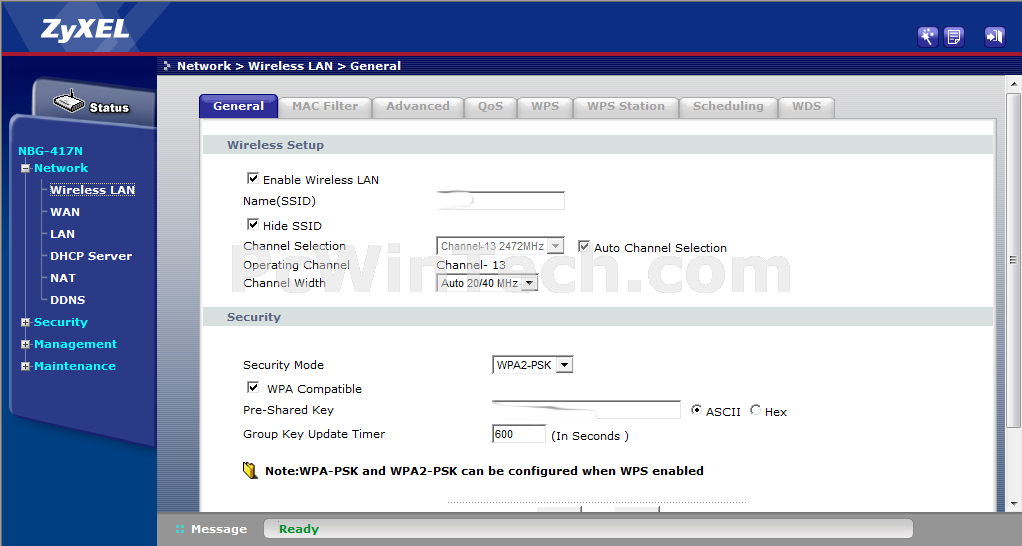Click the ZyXEL logo
This screenshot has width=1022, height=546.
pos(85,29)
